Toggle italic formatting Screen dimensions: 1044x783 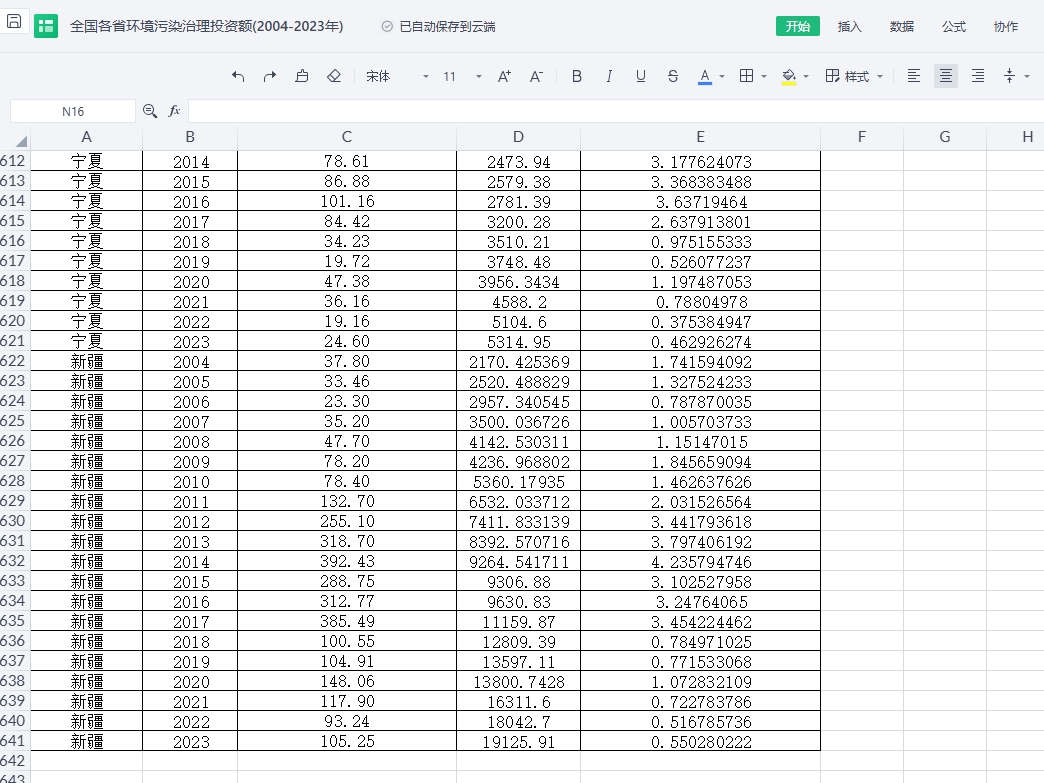click(x=609, y=77)
